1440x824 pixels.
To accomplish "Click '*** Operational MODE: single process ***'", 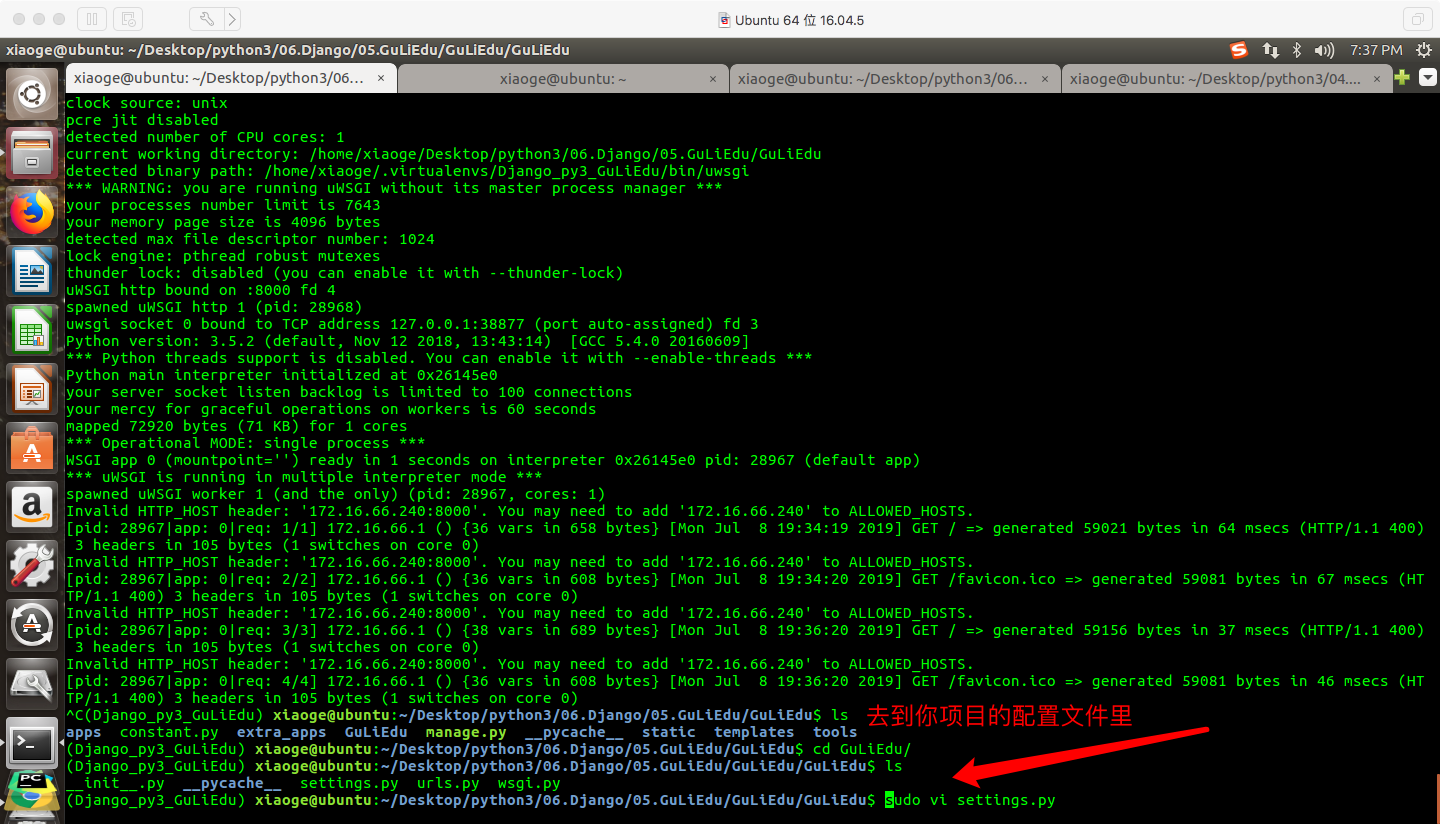I will click(x=246, y=443).
